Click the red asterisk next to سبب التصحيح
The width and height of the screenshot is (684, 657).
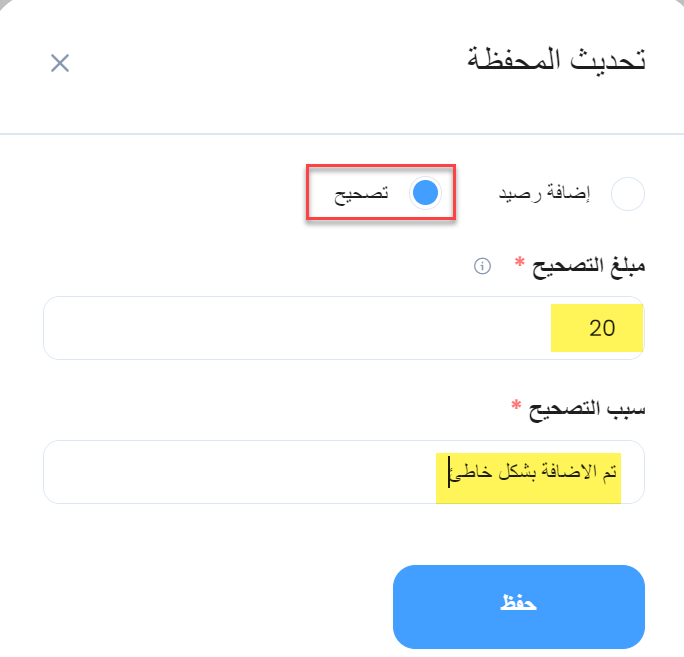[x=516, y=405]
